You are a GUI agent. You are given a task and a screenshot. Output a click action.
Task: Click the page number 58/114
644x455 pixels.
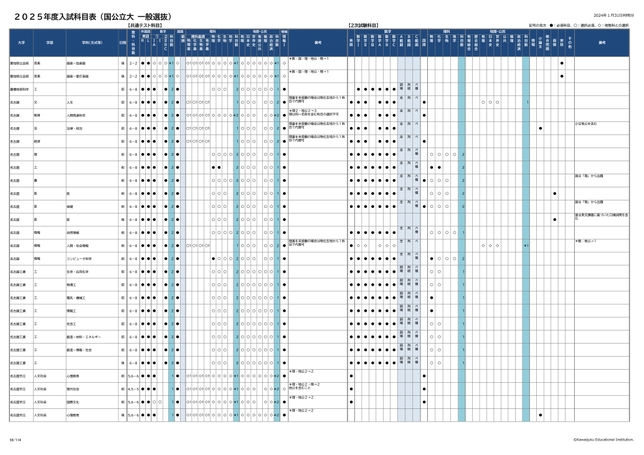click(15, 437)
